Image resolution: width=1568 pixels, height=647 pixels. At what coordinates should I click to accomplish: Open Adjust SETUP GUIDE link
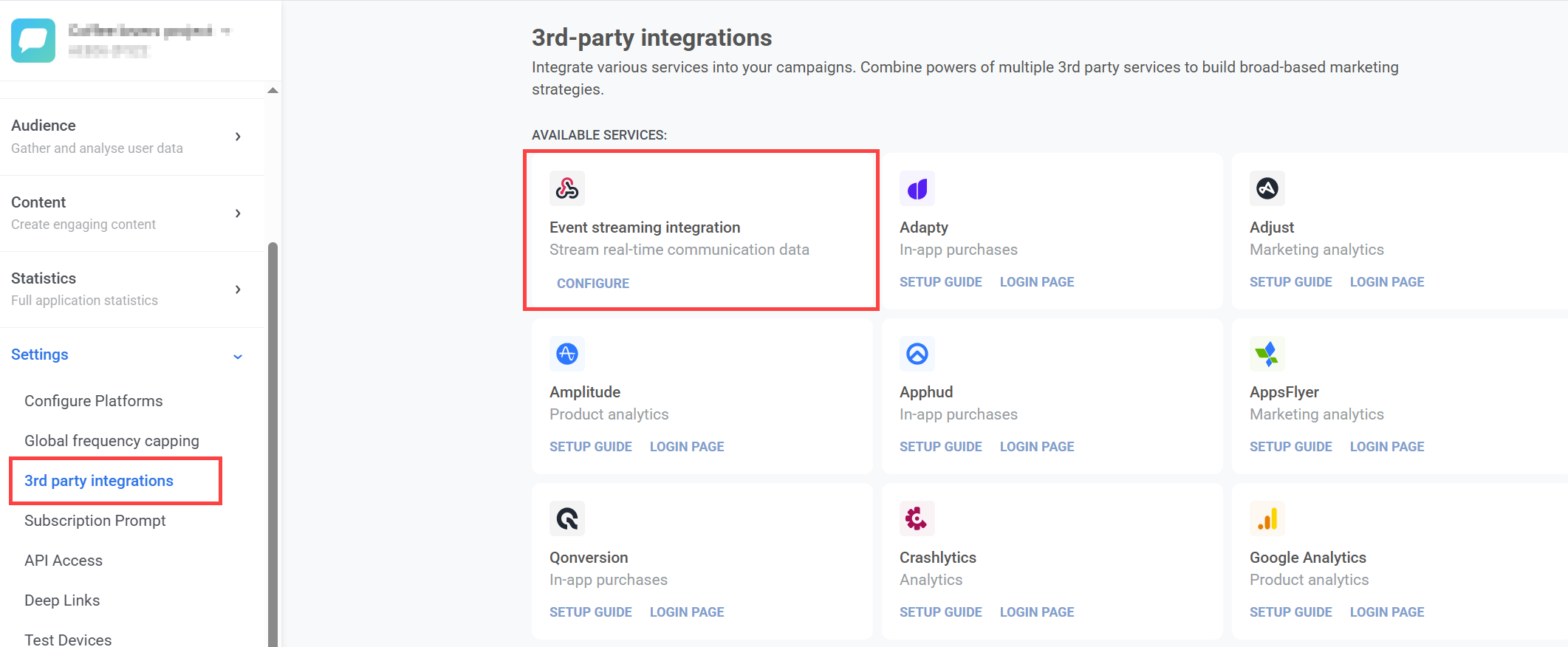click(x=1291, y=282)
